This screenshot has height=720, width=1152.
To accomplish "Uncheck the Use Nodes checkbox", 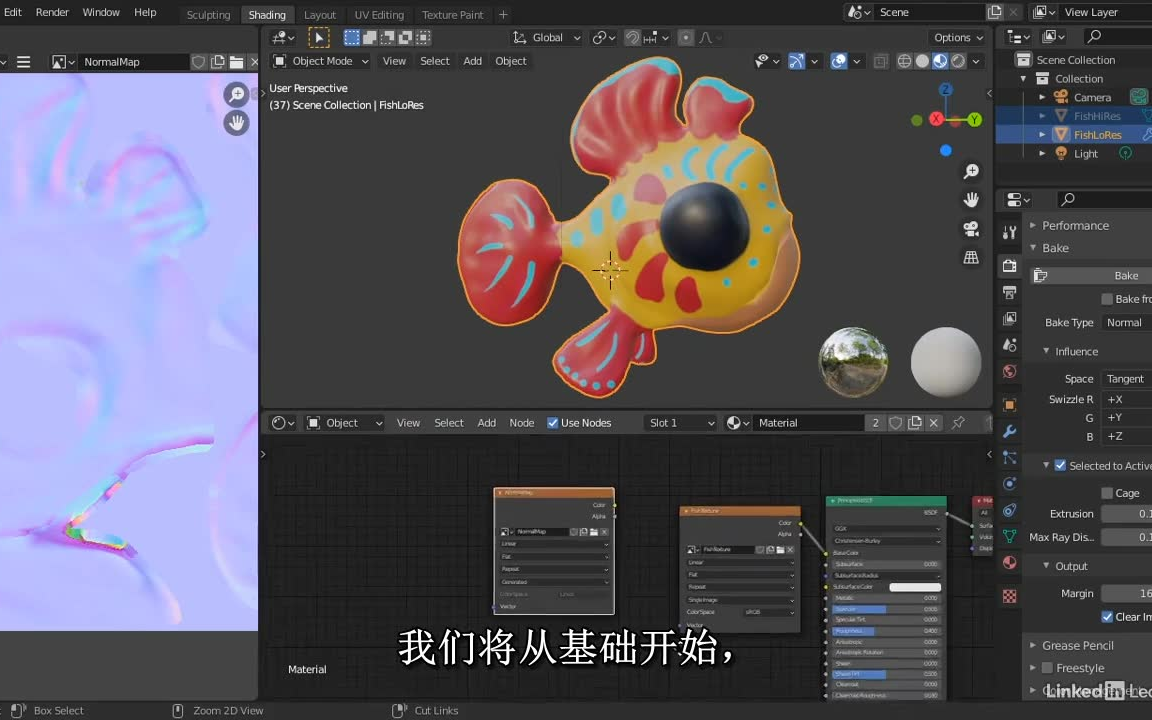I will (552, 422).
